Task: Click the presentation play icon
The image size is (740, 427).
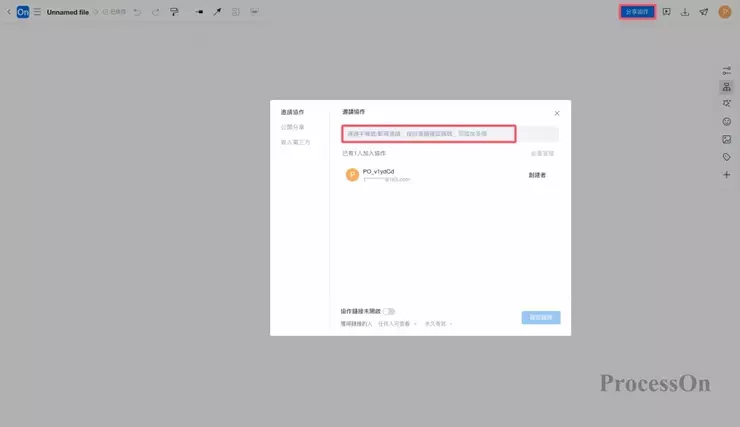Action: pyautogui.click(x=667, y=12)
